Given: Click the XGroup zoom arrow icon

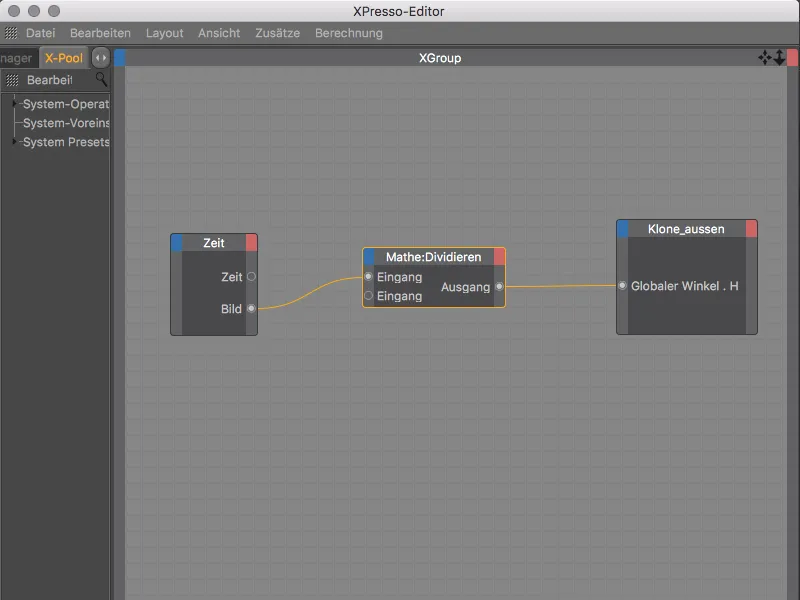Looking at the screenshot, I should [x=779, y=58].
